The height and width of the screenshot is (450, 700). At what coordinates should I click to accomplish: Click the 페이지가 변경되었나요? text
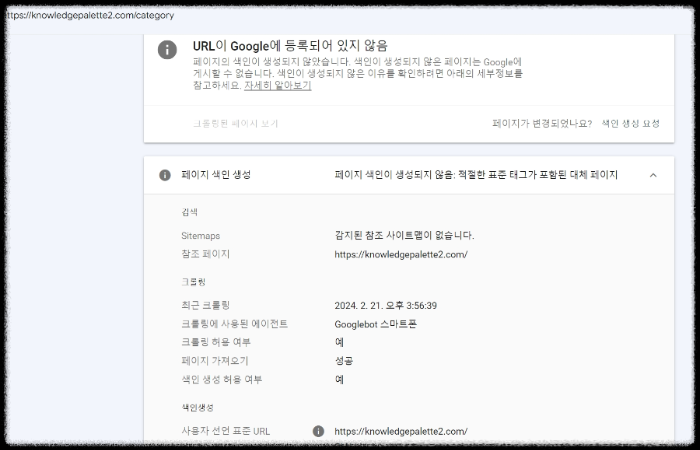542,124
